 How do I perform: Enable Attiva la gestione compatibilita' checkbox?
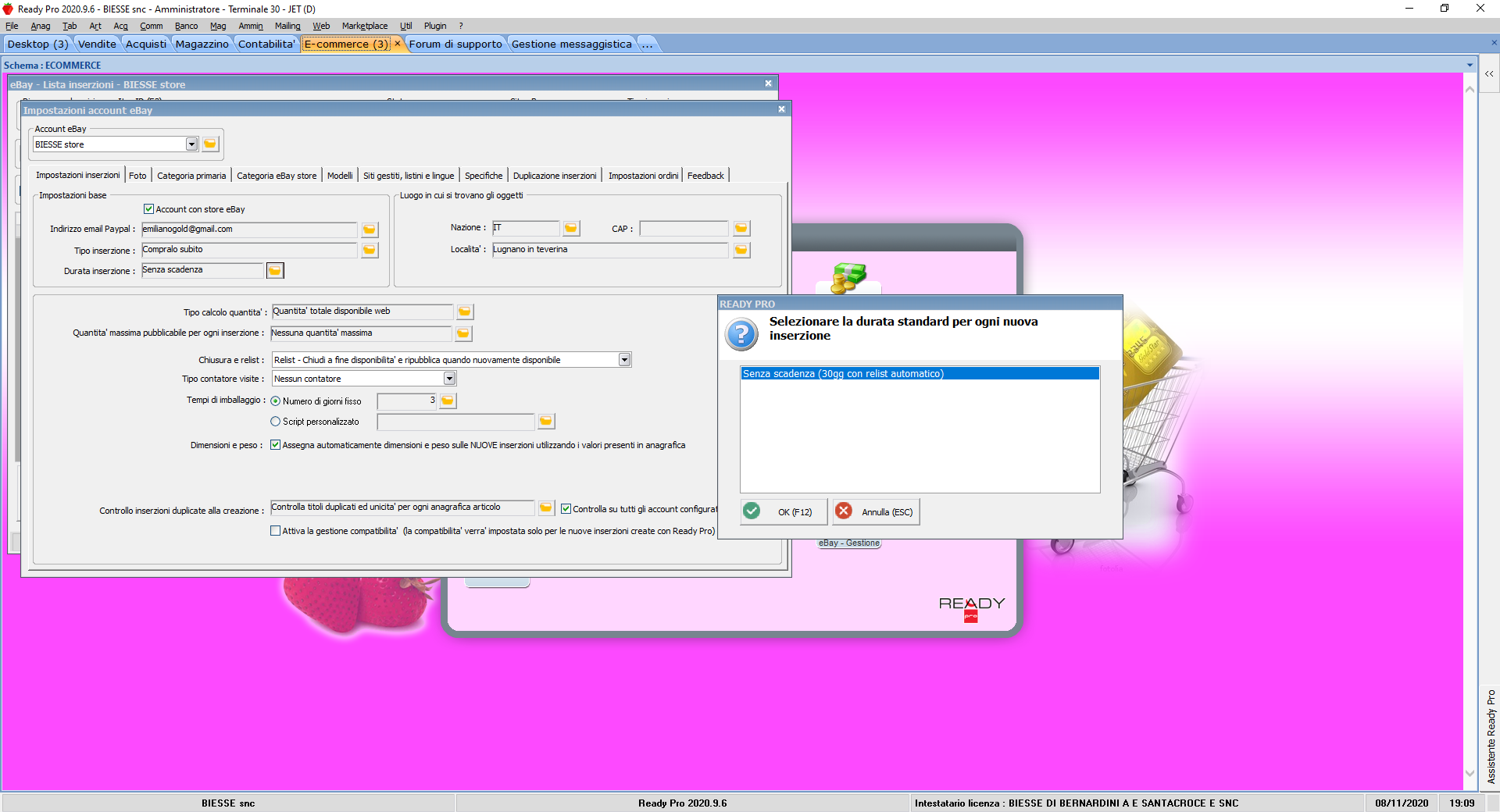275,531
